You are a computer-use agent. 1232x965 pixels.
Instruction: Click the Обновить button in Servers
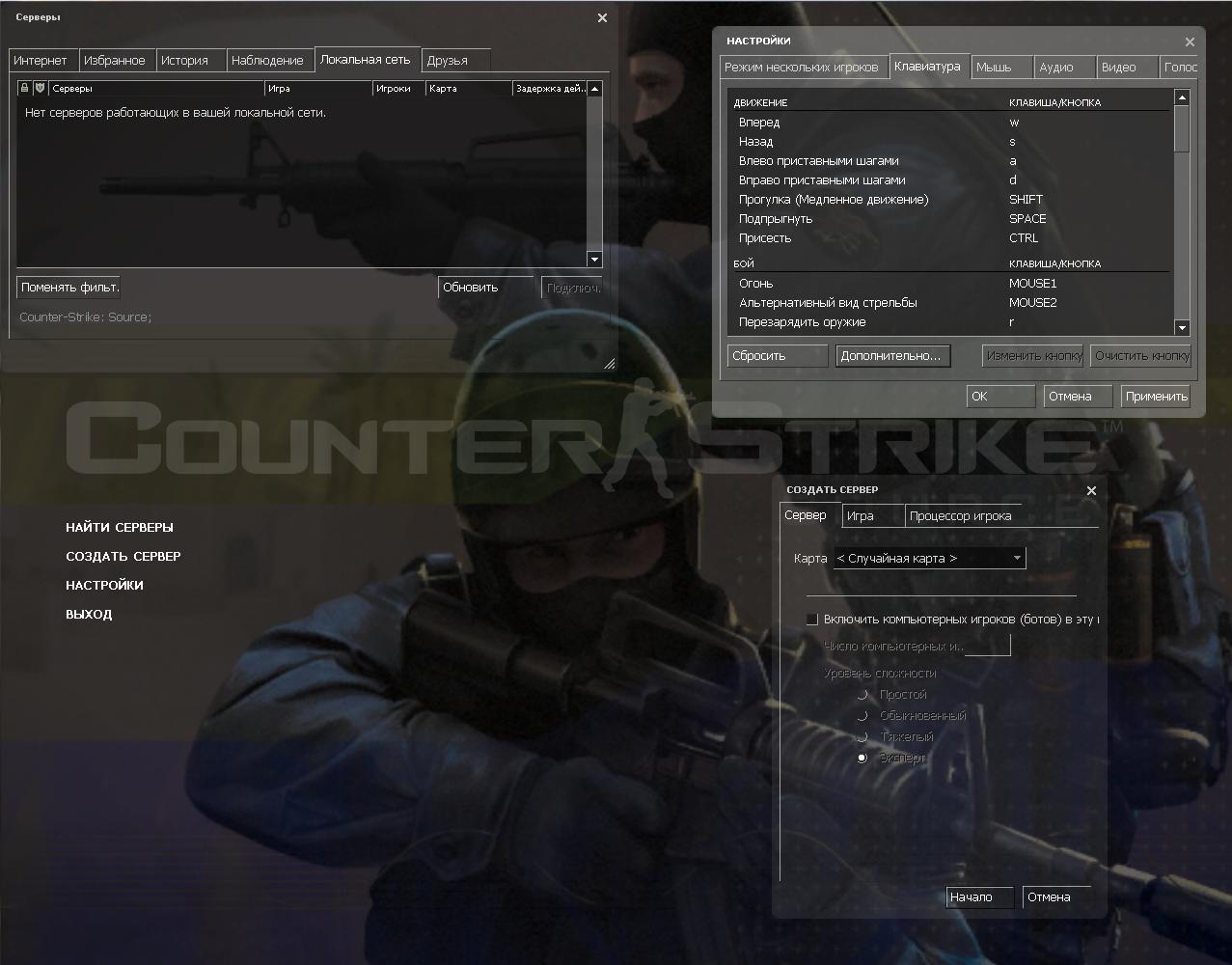click(x=485, y=287)
